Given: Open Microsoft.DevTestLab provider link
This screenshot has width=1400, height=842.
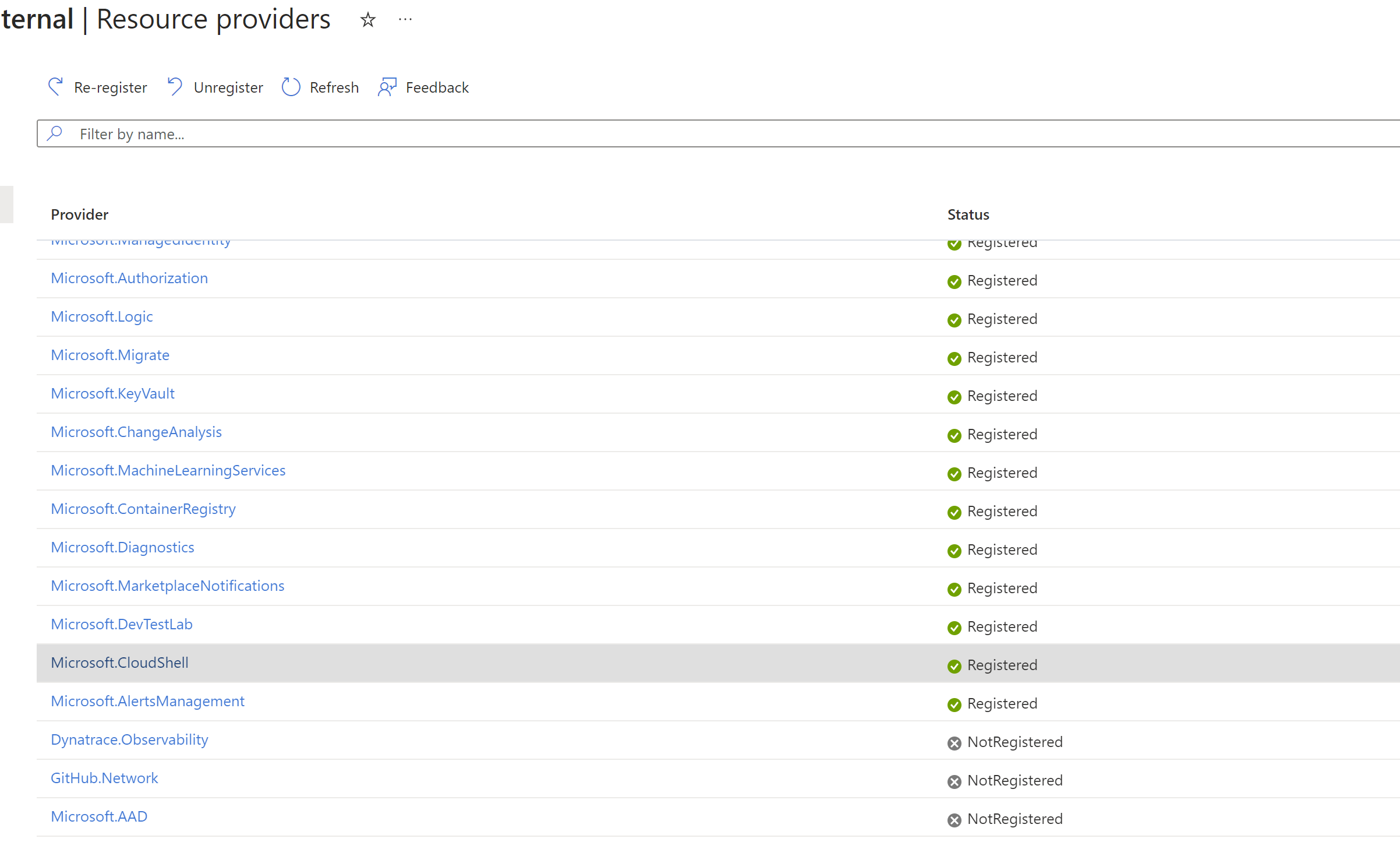Looking at the screenshot, I should tap(122, 624).
